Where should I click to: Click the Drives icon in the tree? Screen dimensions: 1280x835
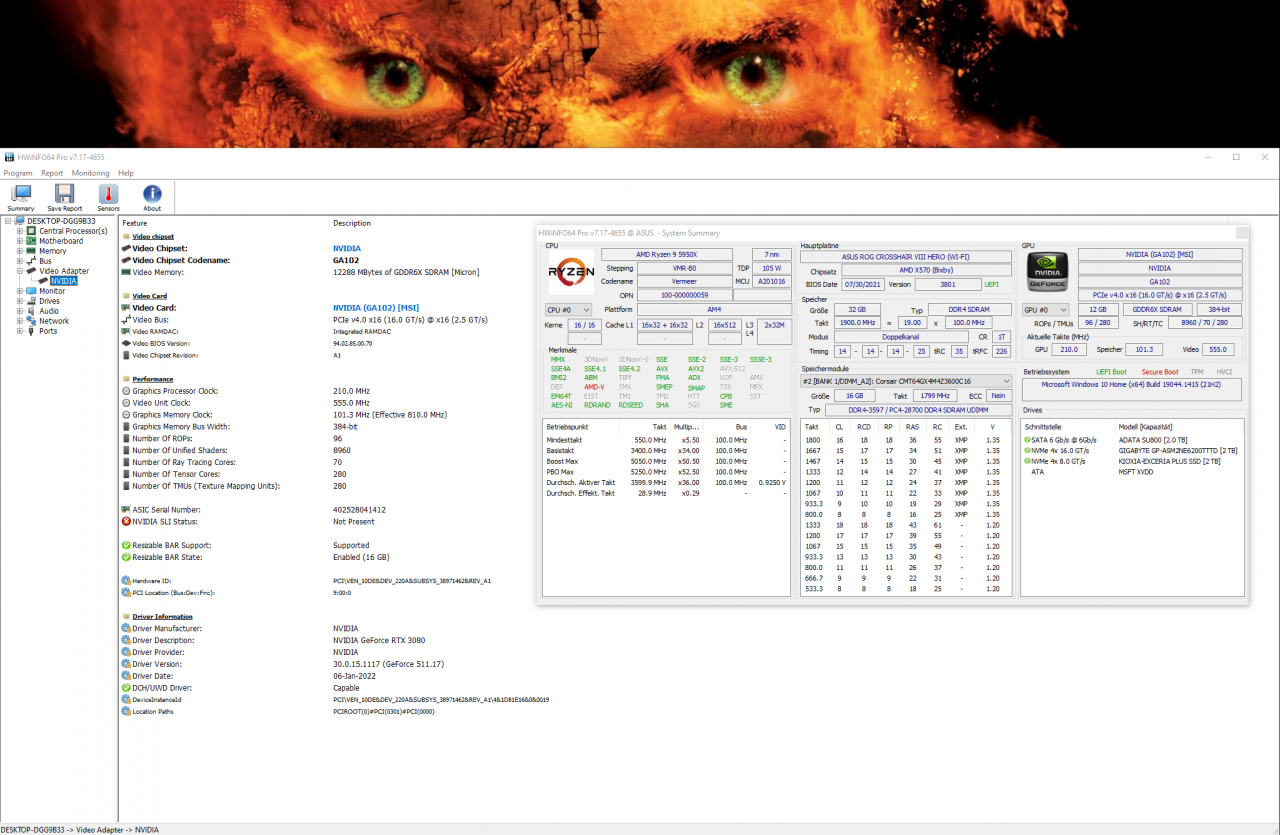click(x=32, y=301)
